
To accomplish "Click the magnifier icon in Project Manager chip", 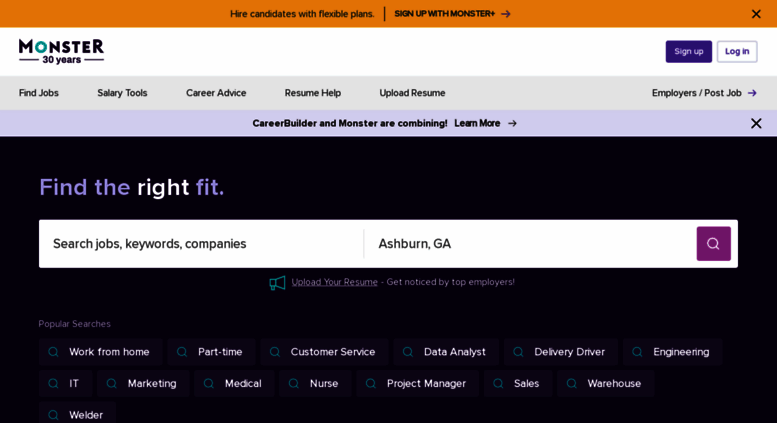I will coord(371,383).
